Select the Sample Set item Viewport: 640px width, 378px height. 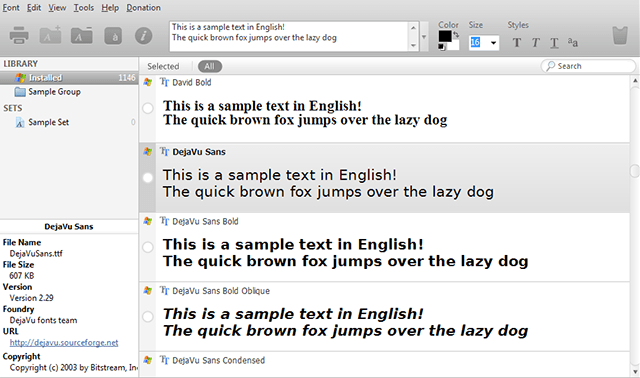point(48,122)
